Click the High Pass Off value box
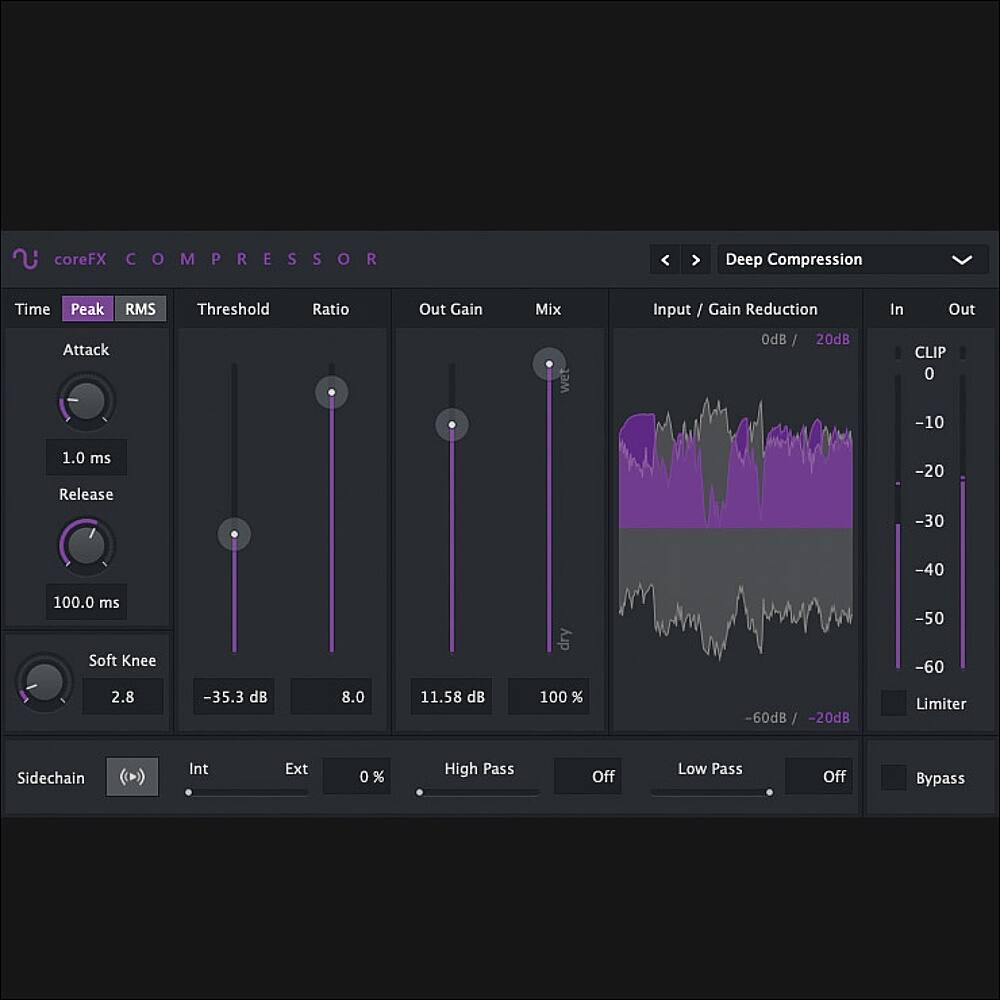 coord(587,776)
